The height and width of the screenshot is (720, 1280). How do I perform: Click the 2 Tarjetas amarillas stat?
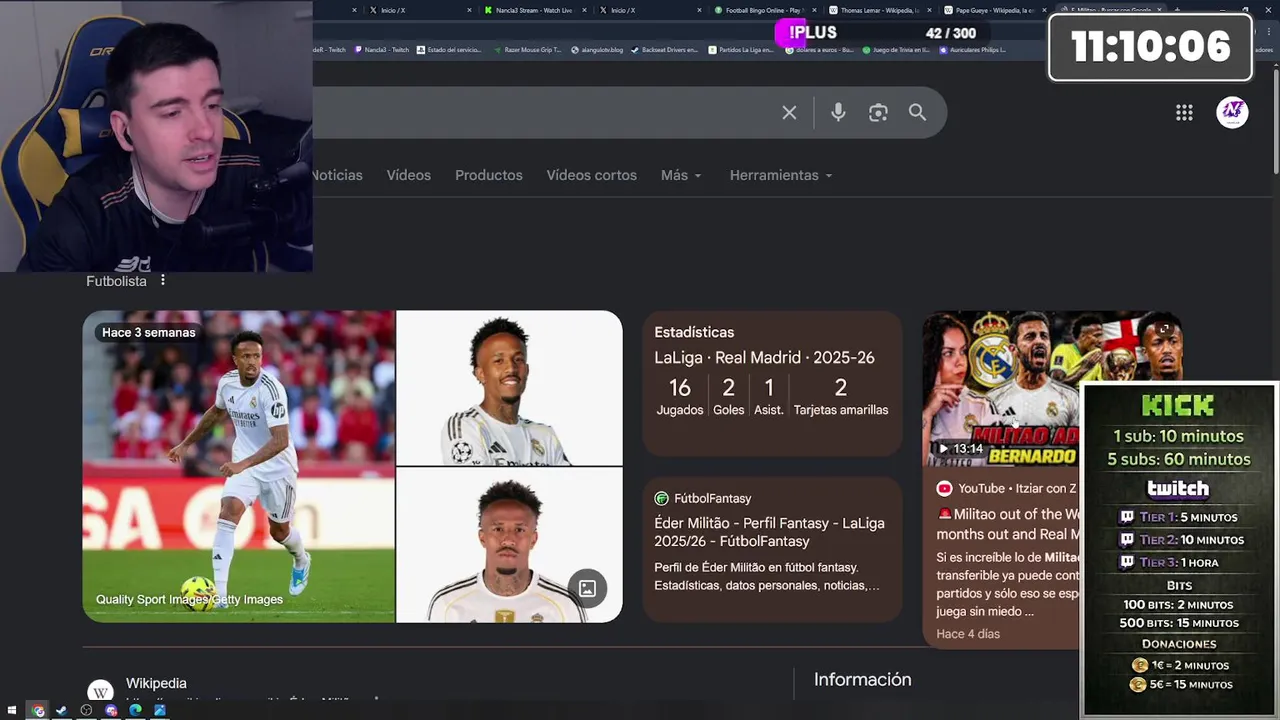coord(841,396)
